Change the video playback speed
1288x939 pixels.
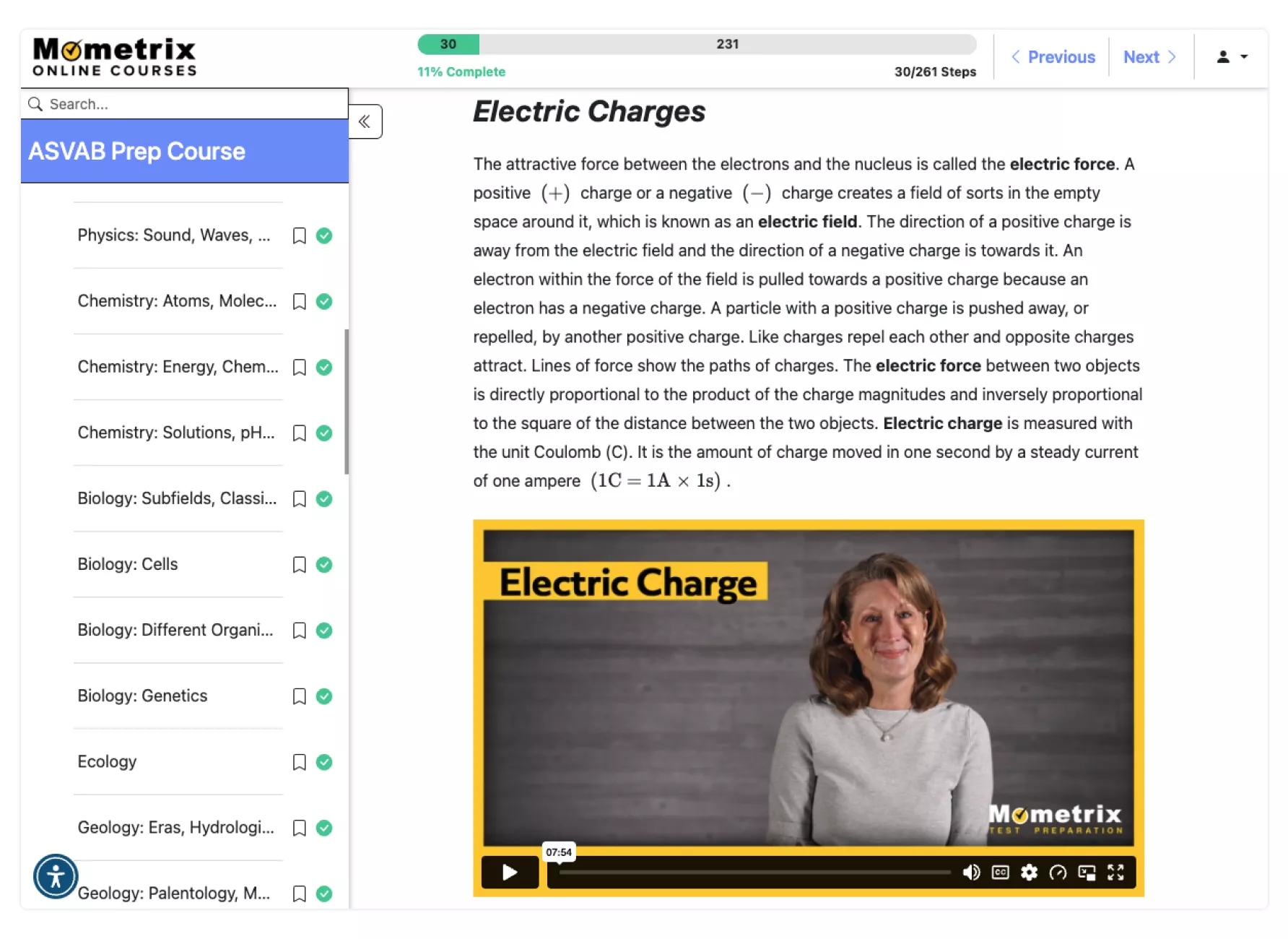tap(1058, 873)
